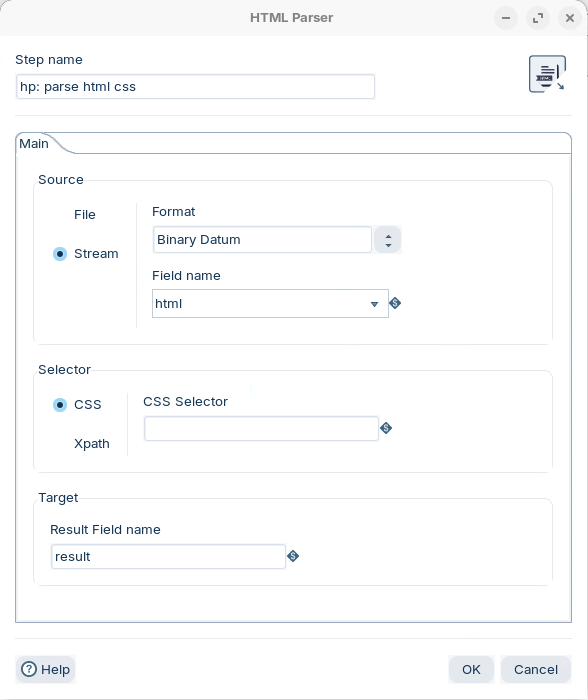Click the HTML Parser step icon

pos(547,74)
